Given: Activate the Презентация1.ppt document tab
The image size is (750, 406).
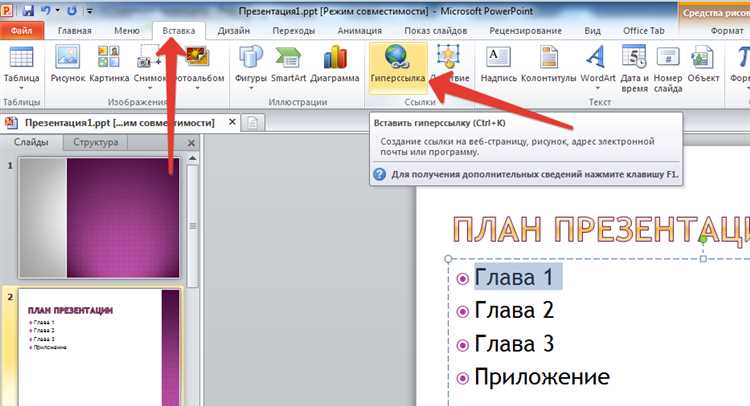Looking at the screenshot, I should coord(120,123).
